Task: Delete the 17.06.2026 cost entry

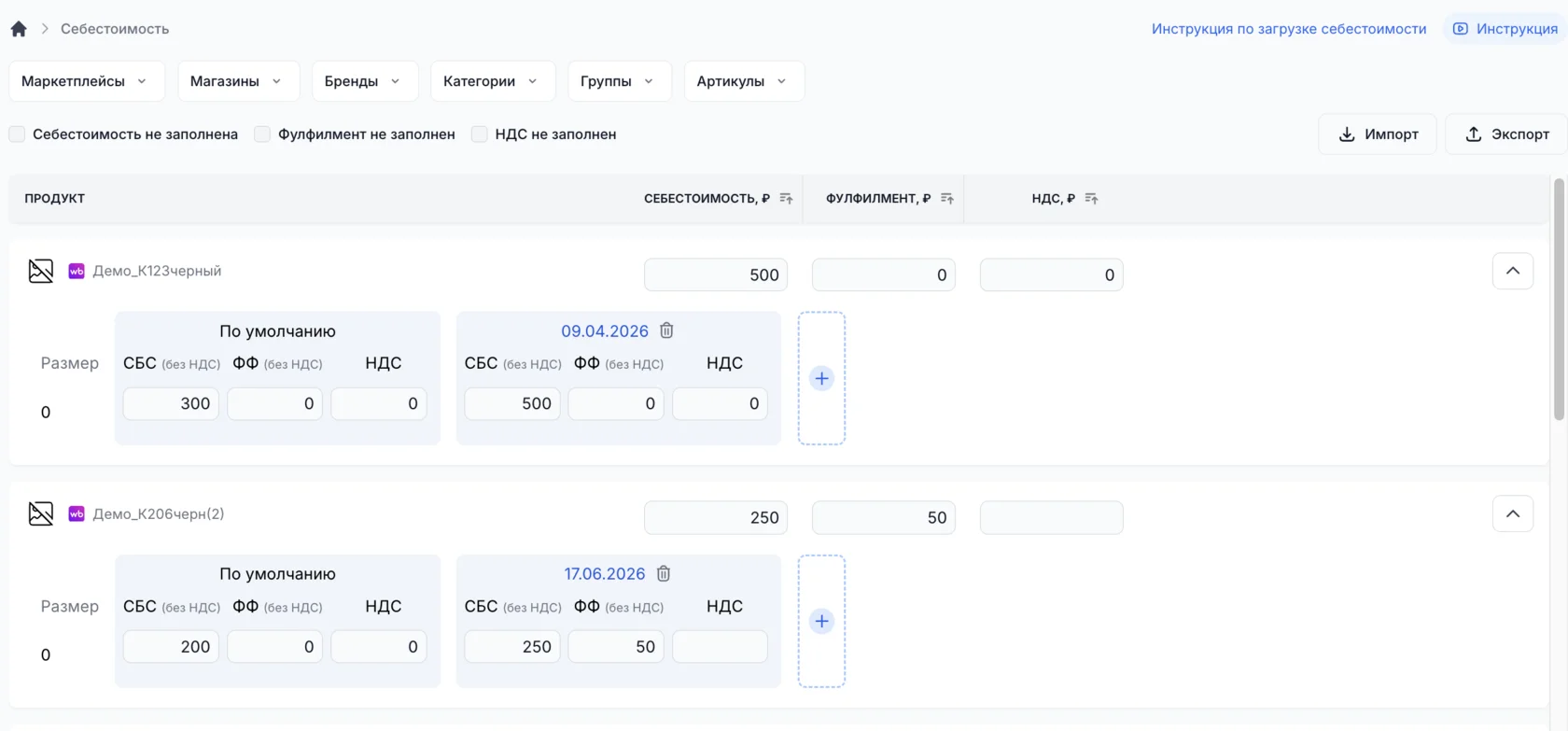Action: click(664, 573)
